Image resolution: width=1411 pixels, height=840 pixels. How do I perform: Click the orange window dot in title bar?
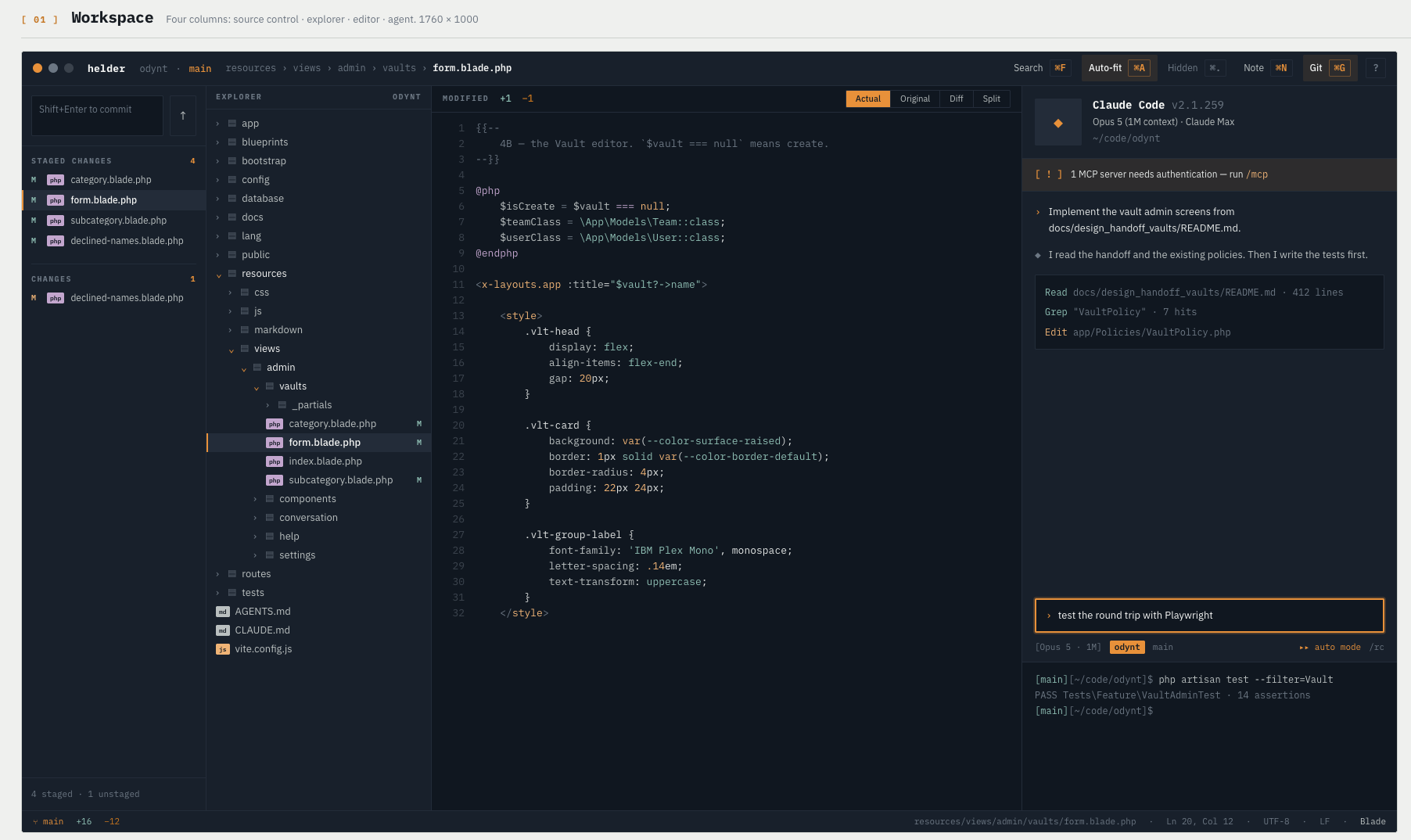[x=38, y=68]
